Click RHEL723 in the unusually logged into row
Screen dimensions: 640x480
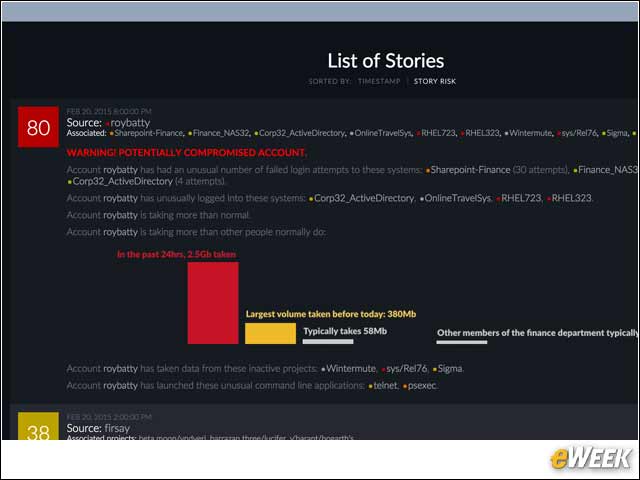click(521, 198)
